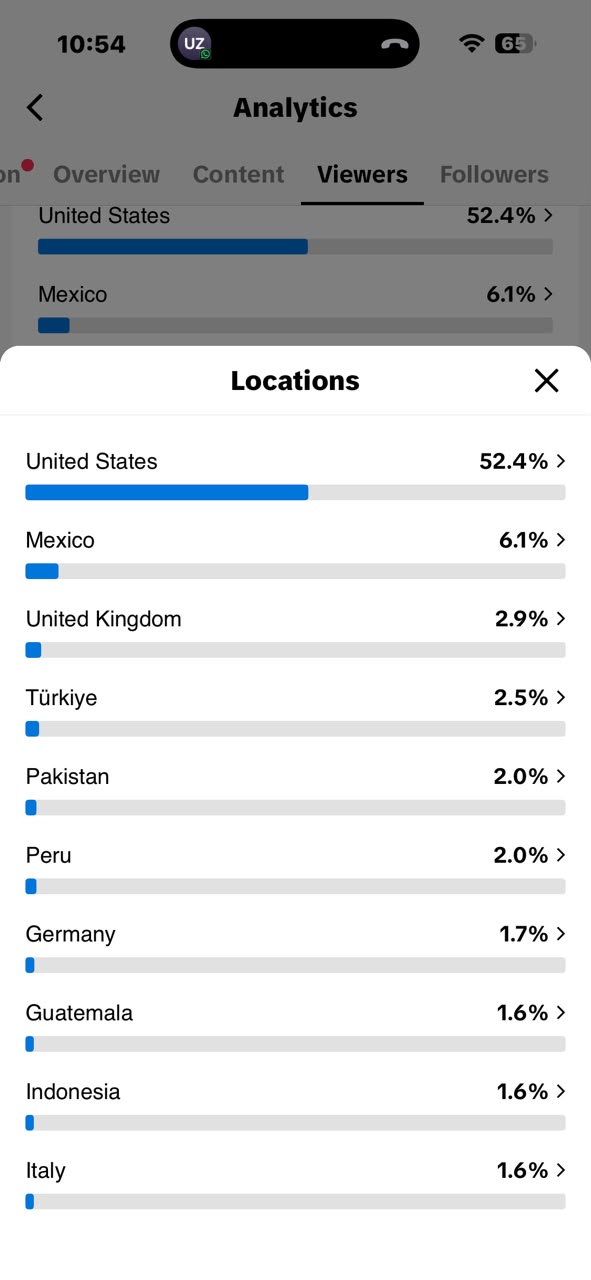Switch to the Content tab
Screen dimensions: 591x1280
coord(238,174)
